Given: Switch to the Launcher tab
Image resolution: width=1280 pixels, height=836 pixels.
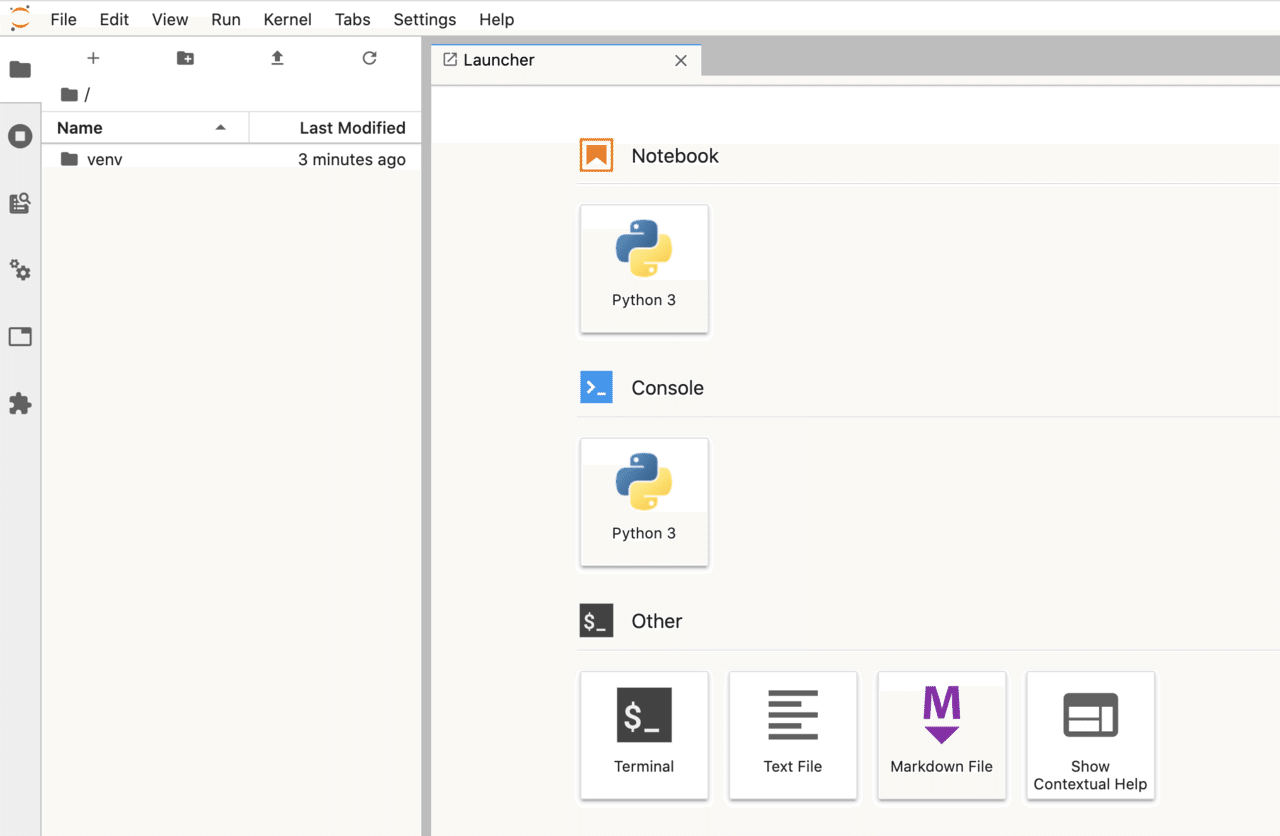Looking at the screenshot, I should (x=498, y=59).
